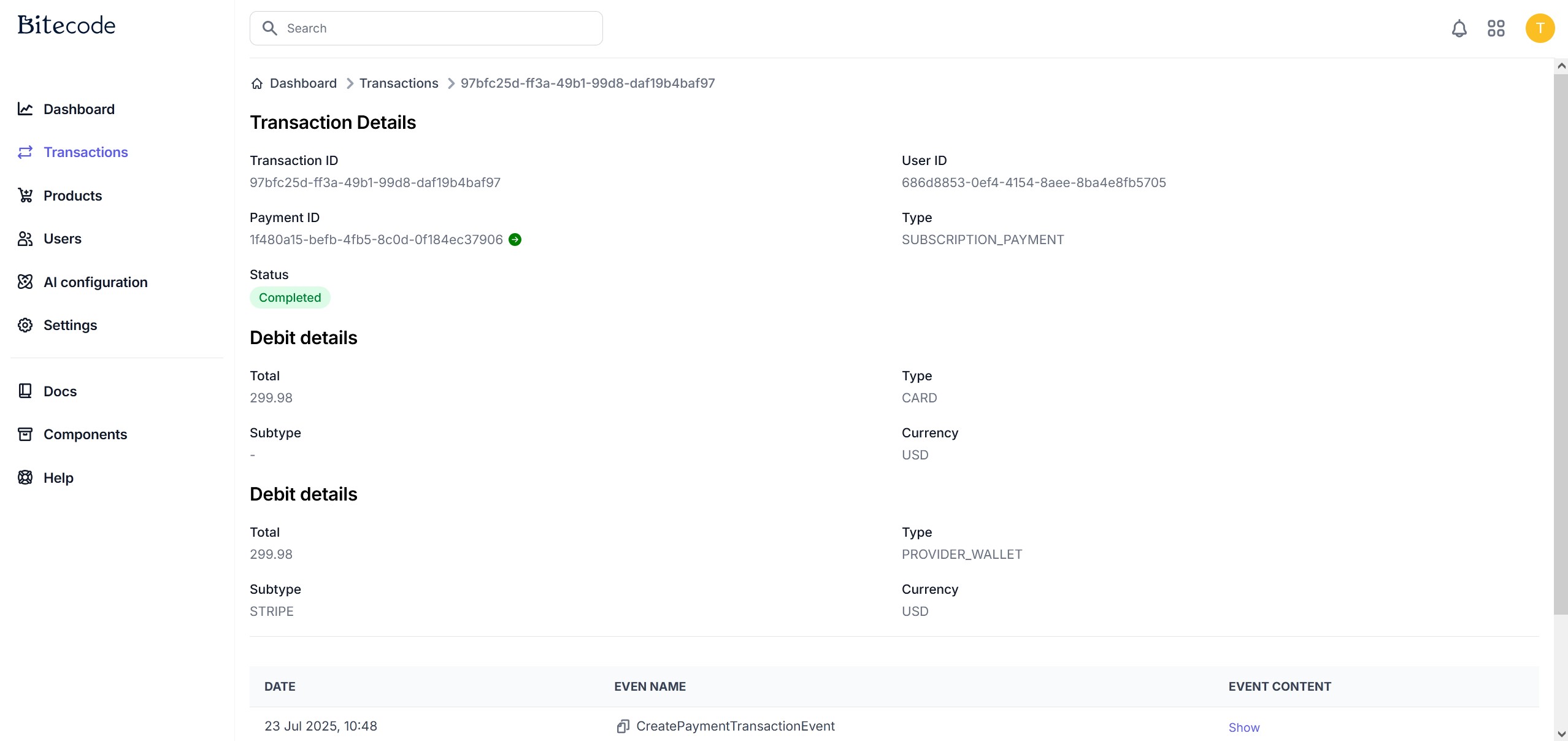Go to Products in sidebar
This screenshot has height=741, width=1568.
[x=72, y=196]
